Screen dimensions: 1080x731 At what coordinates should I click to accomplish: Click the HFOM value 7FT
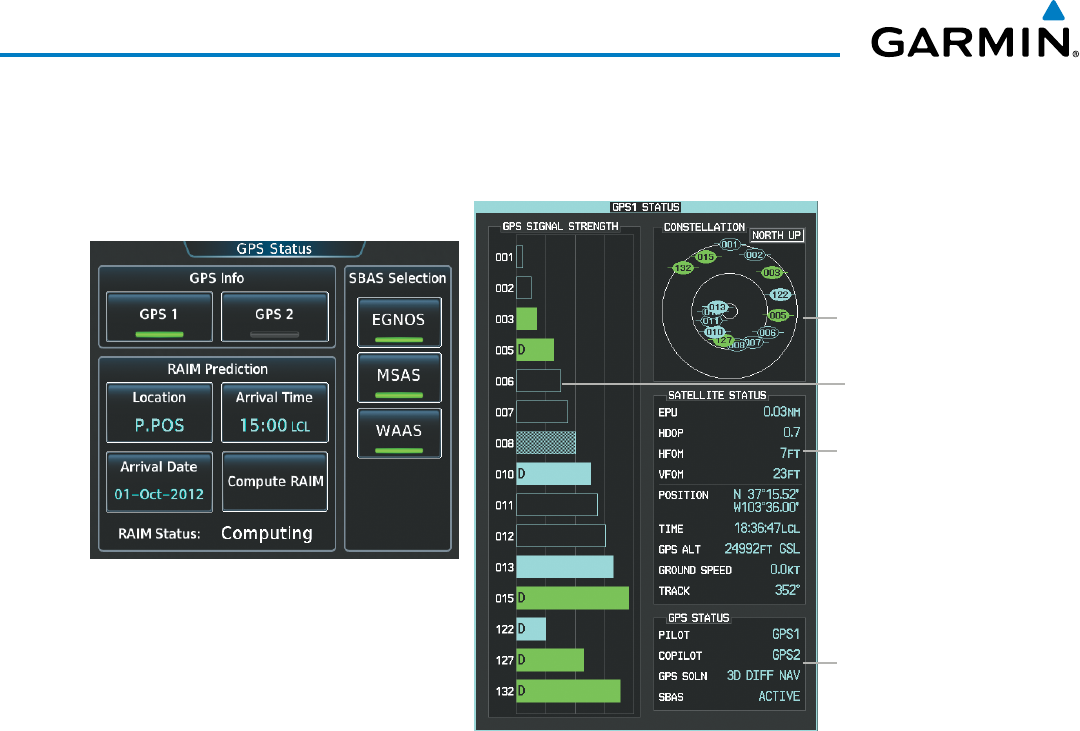(789, 453)
